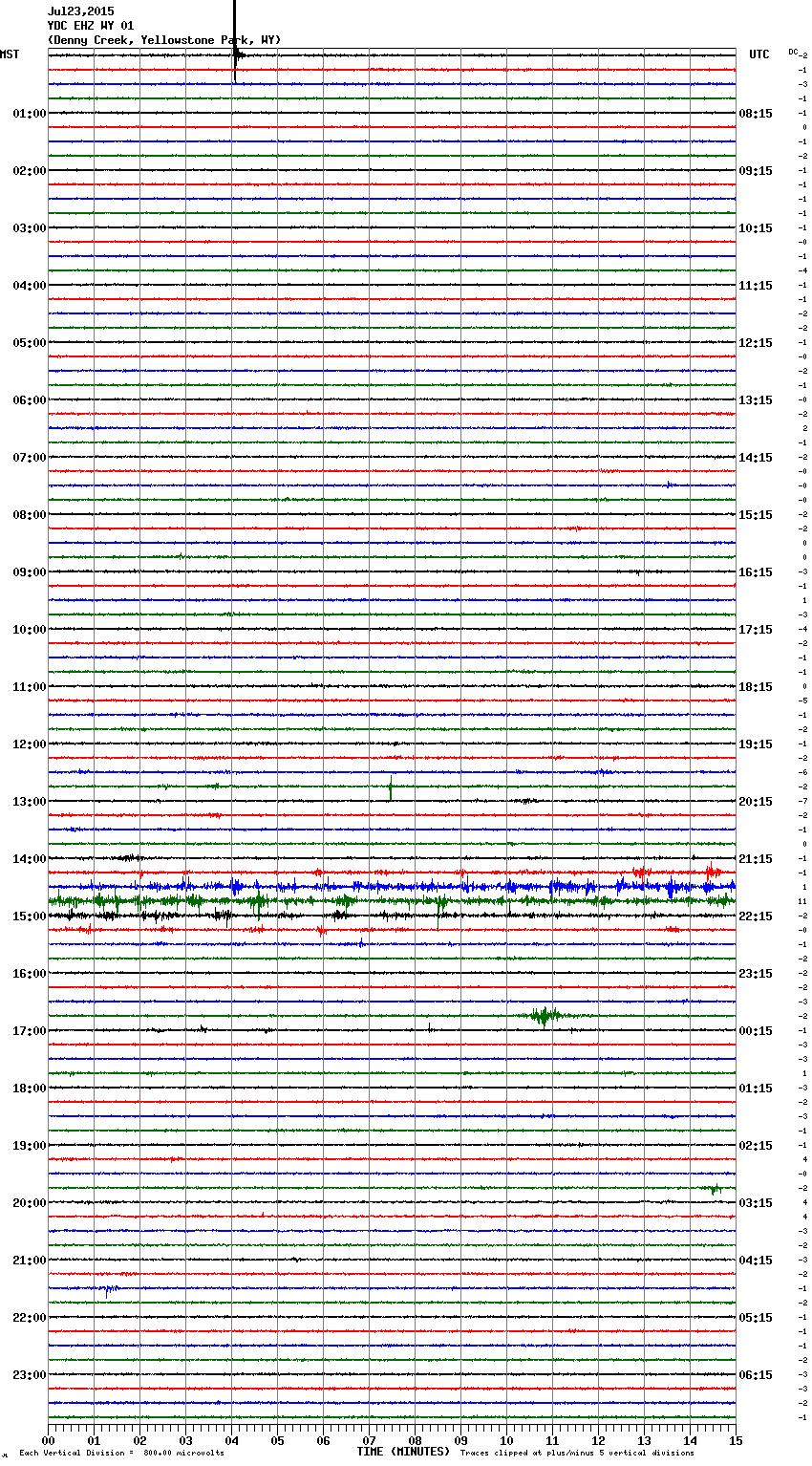Click the 22:15 UTC time label

coord(756,916)
